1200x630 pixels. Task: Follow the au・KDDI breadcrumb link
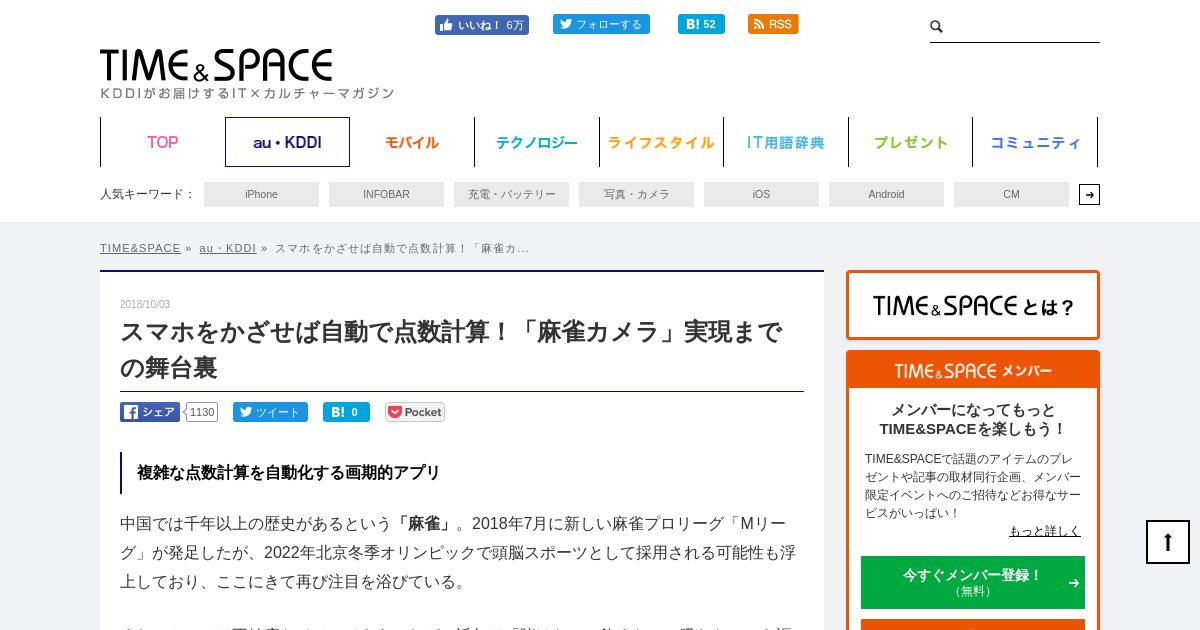click(227, 248)
